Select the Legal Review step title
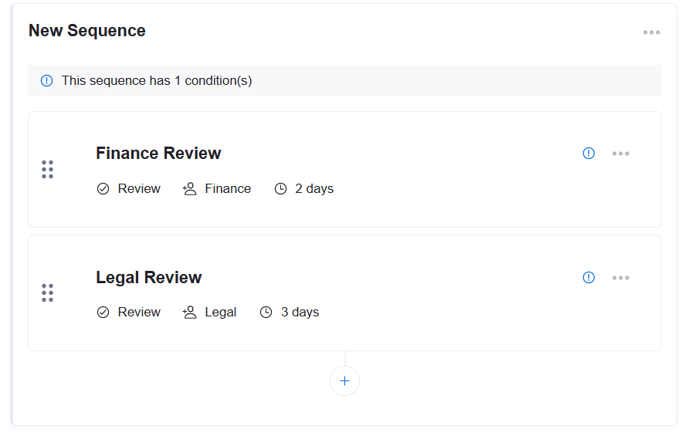 point(149,277)
